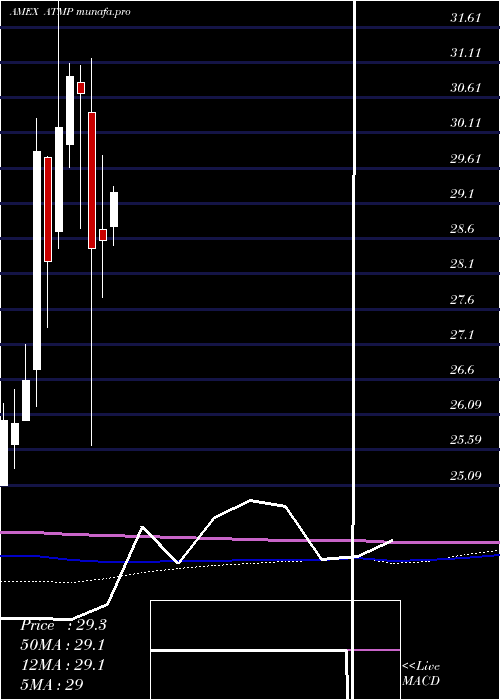Click the 12MA : 29.1 readout
The height and width of the screenshot is (700, 500).
click(63, 665)
